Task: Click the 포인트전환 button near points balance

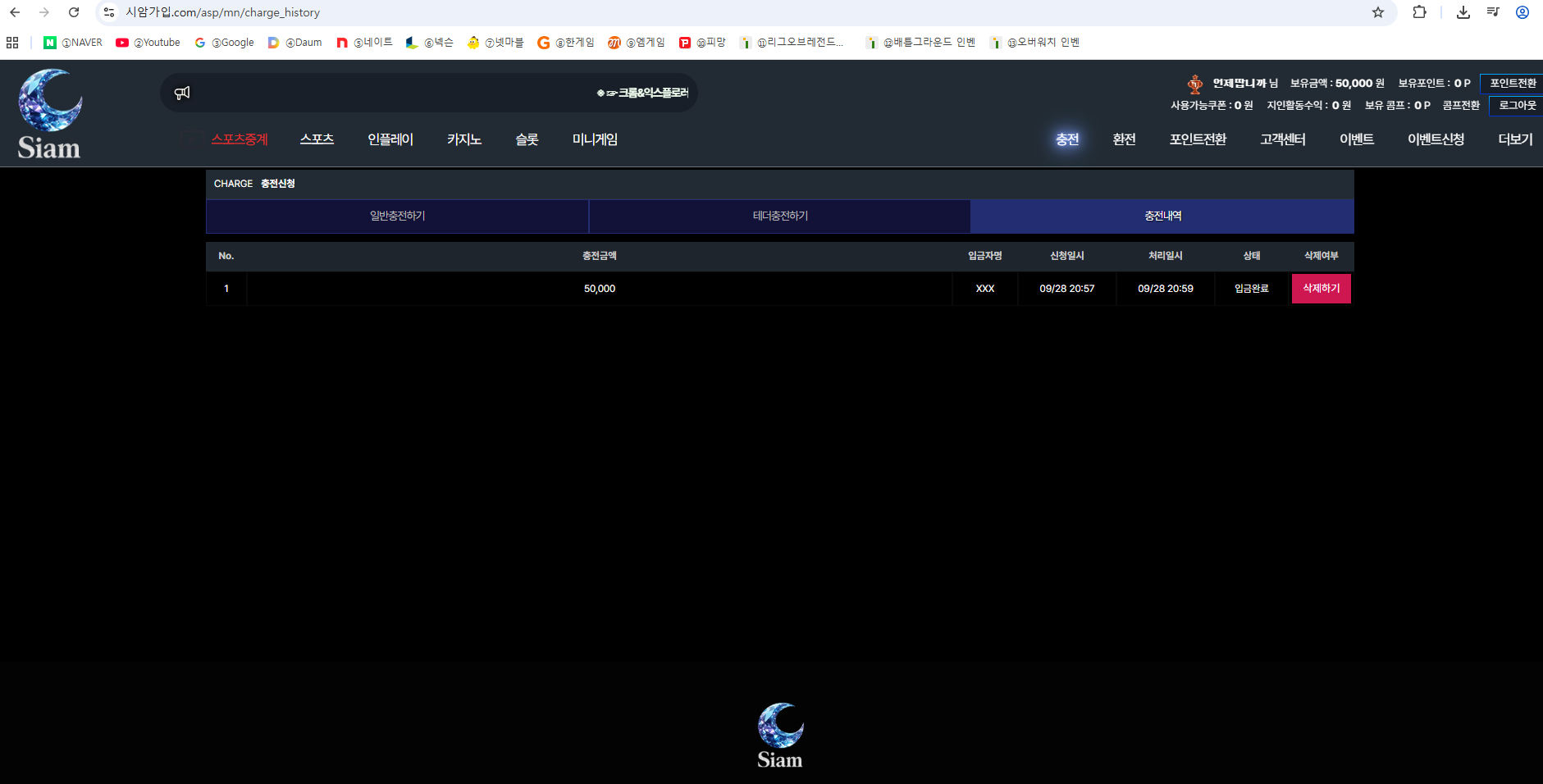Action: pyautogui.click(x=1513, y=83)
